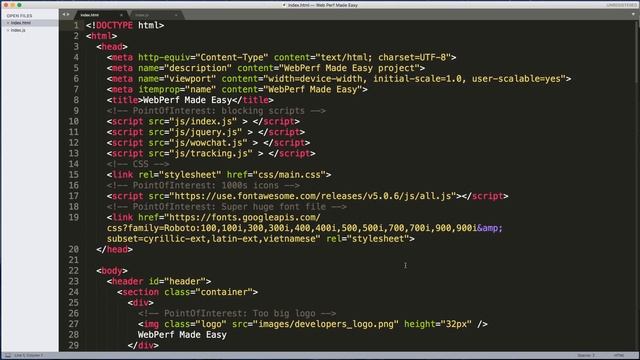Image resolution: width=640 pixels, height=360 pixels.
Task: Close index.html via sidebar x icon
Action: [8, 23]
